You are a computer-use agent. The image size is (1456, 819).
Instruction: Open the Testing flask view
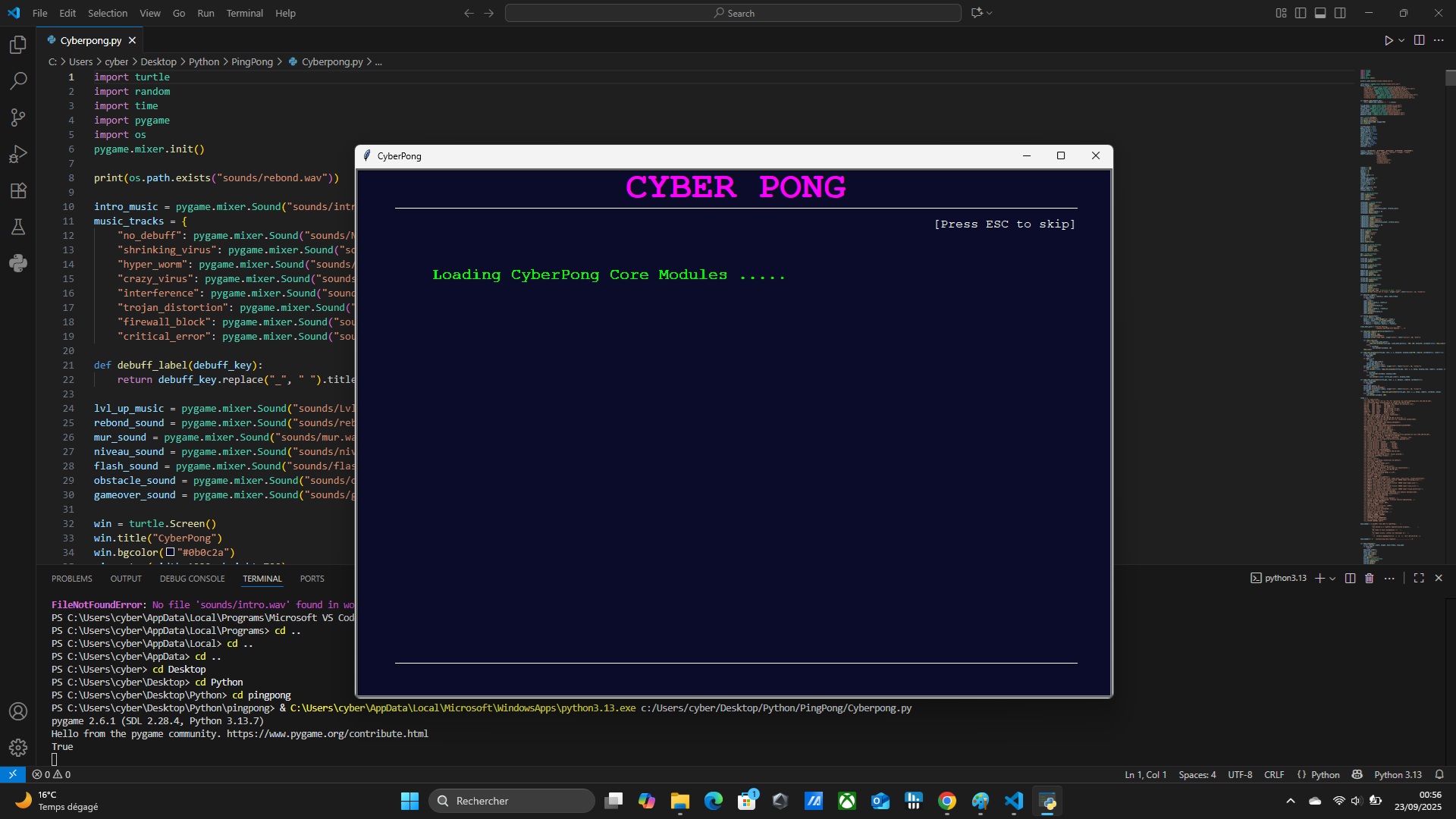tap(18, 227)
